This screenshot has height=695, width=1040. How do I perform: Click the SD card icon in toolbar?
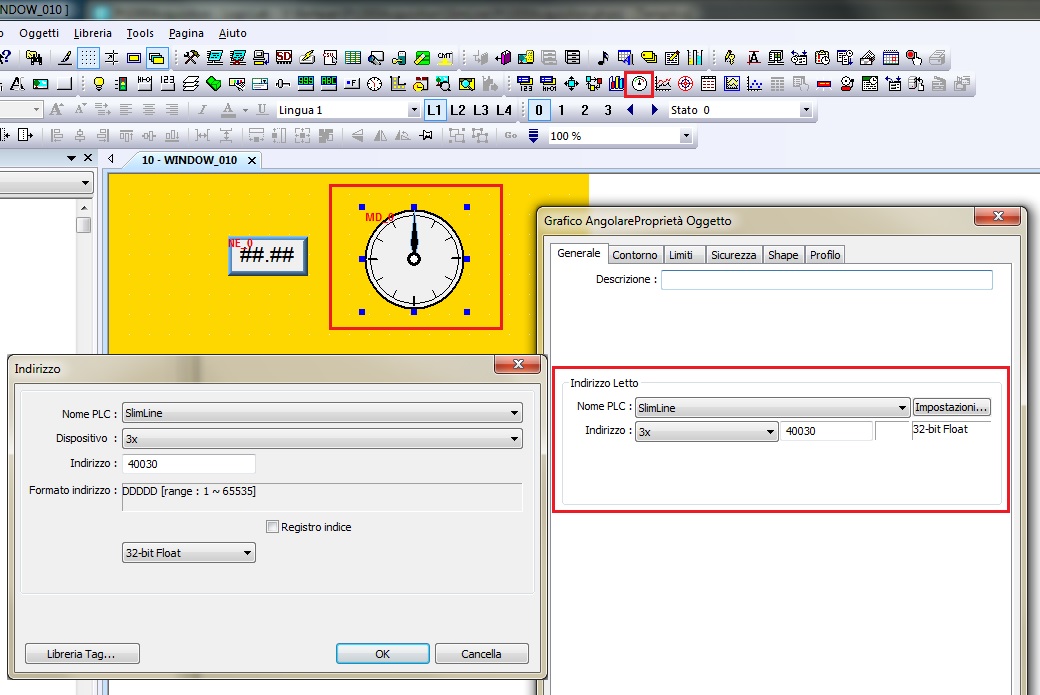click(x=284, y=58)
